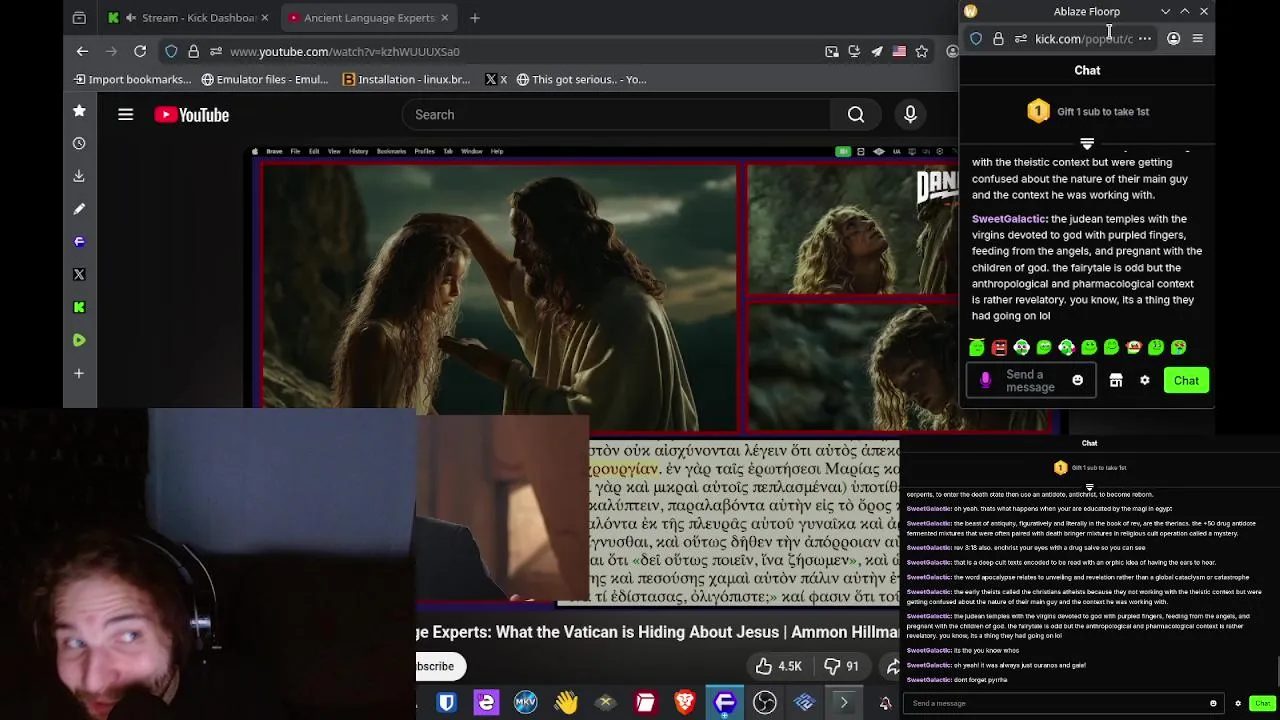Start YouTube voice search with microphone
1280x720 pixels.
click(x=910, y=115)
